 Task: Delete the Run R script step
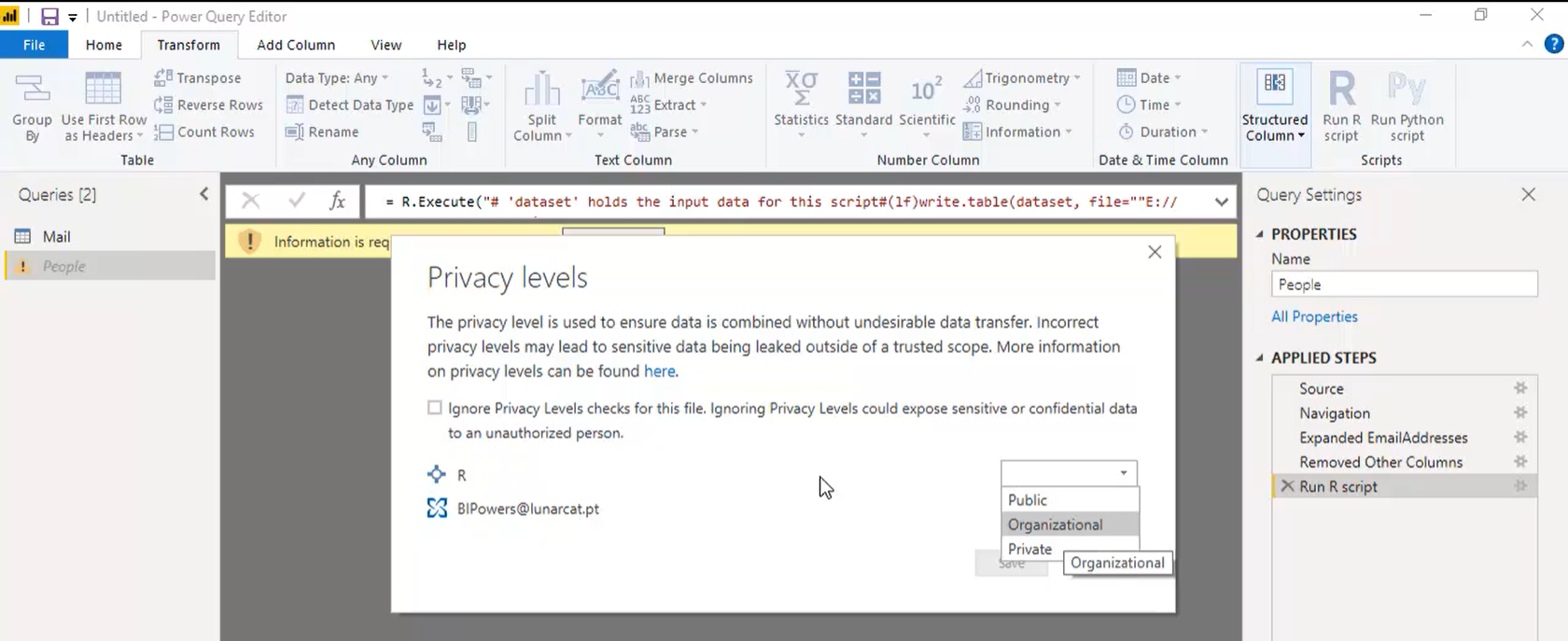click(1287, 486)
